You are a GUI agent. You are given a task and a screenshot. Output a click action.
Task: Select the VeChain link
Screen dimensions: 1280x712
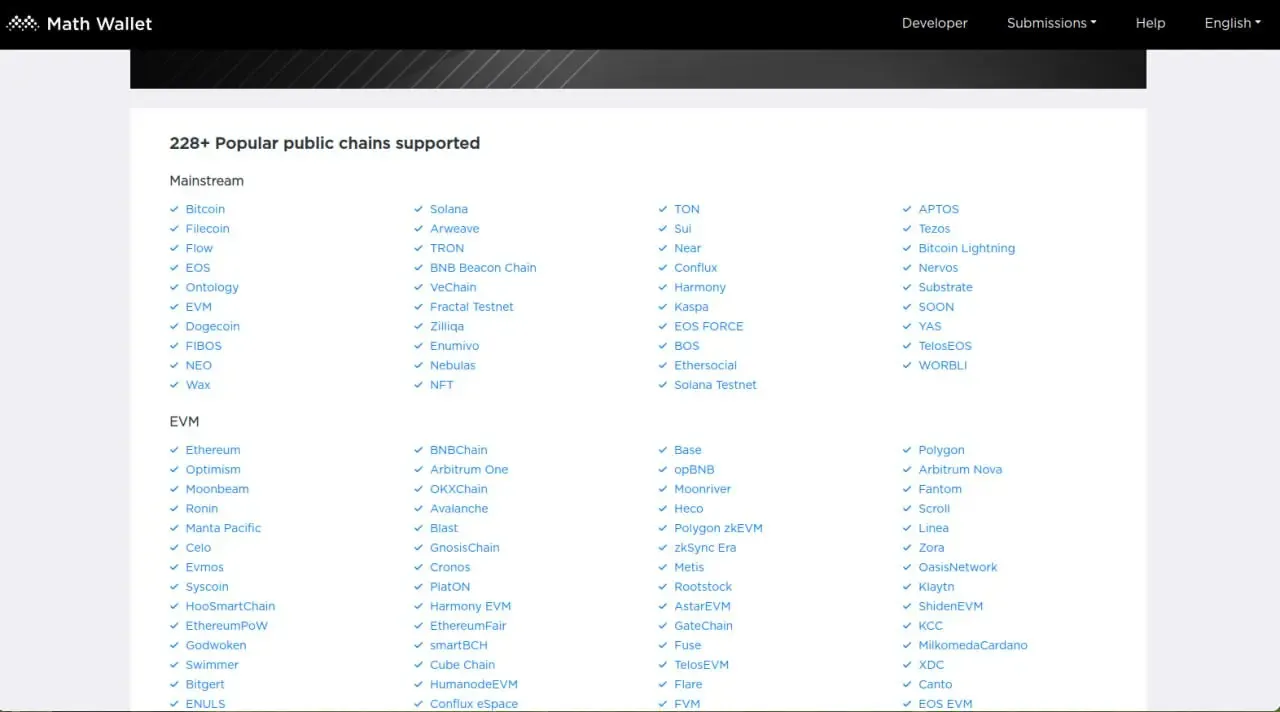453,287
